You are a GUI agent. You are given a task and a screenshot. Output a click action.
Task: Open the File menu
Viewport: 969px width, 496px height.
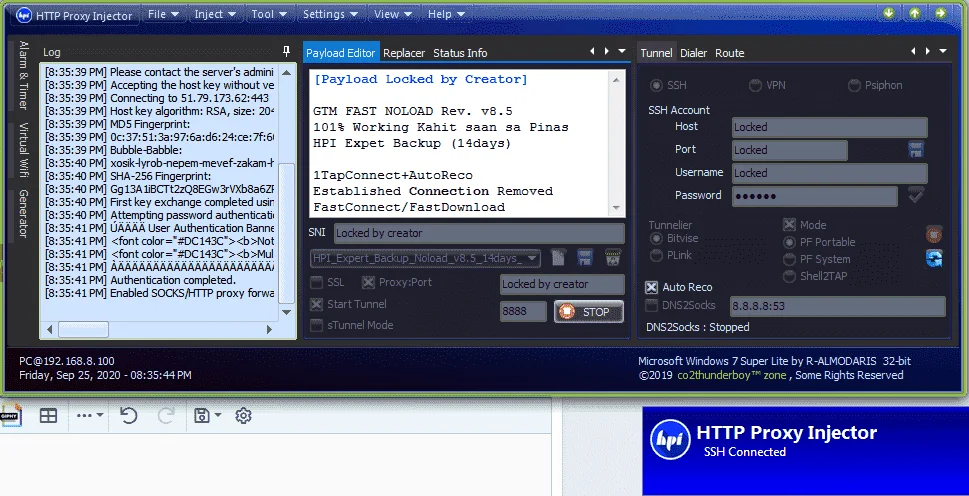click(163, 14)
